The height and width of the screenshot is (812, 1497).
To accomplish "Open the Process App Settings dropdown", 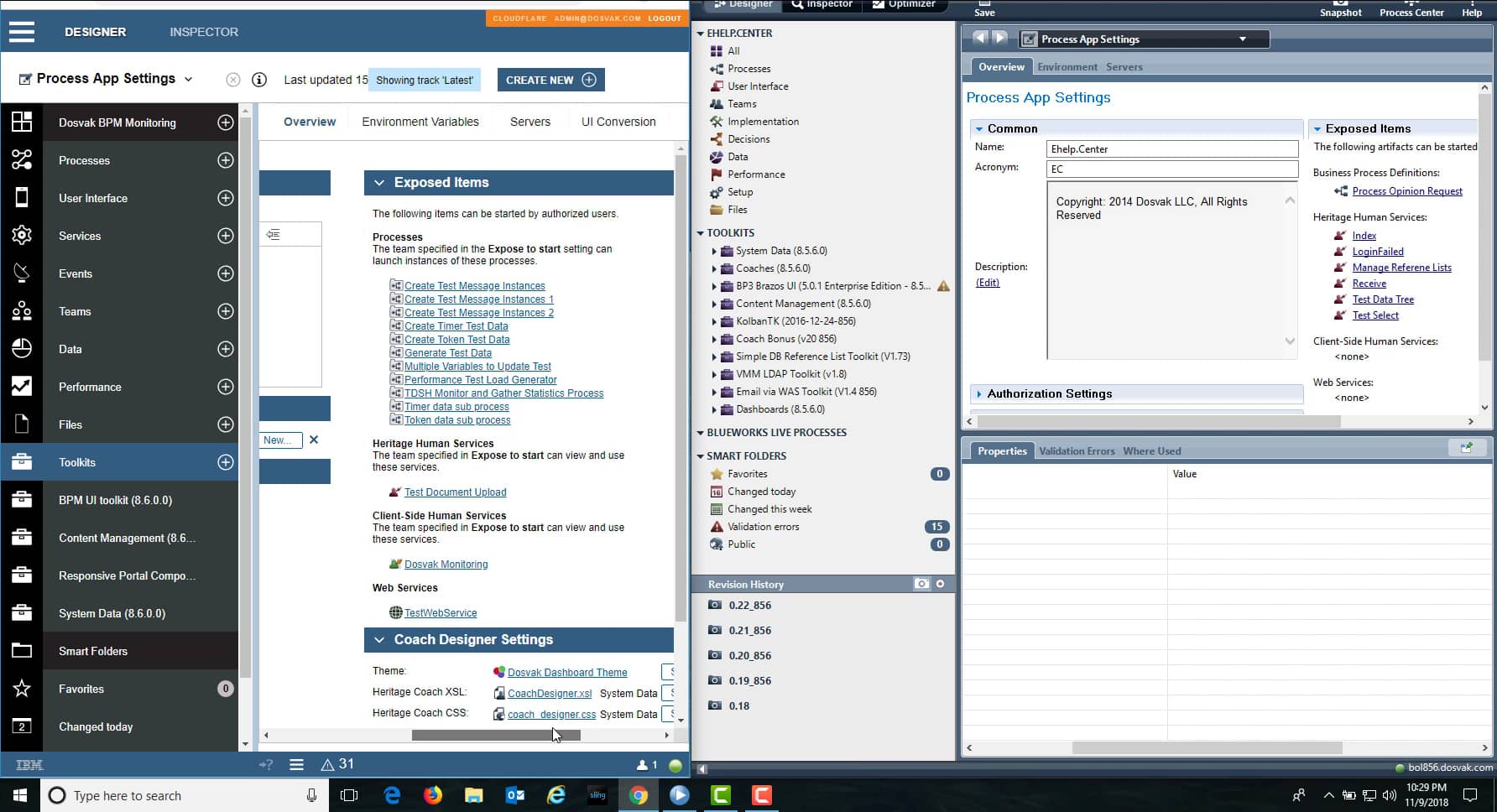I will point(1243,39).
